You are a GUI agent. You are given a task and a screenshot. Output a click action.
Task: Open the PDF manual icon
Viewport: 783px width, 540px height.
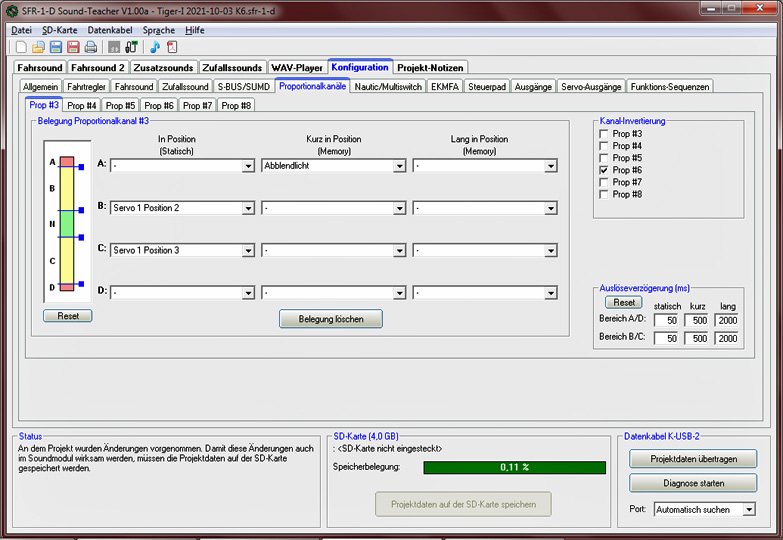pyautogui.click(x=172, y=47)
